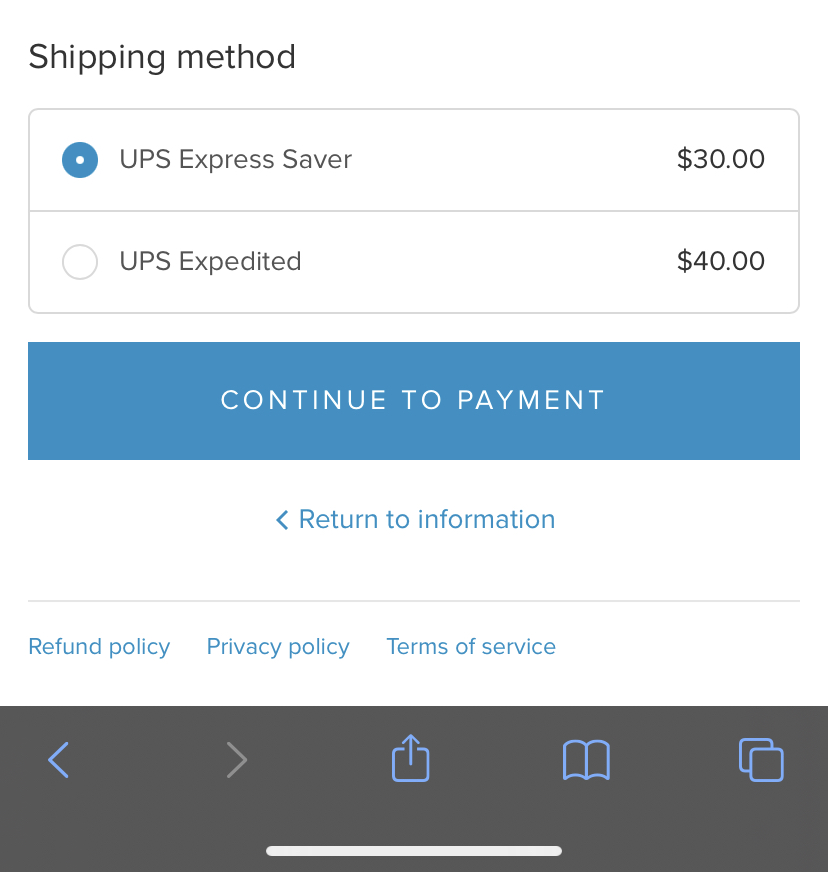Tap the empty UPS Expedited row area

pos(489,262)
